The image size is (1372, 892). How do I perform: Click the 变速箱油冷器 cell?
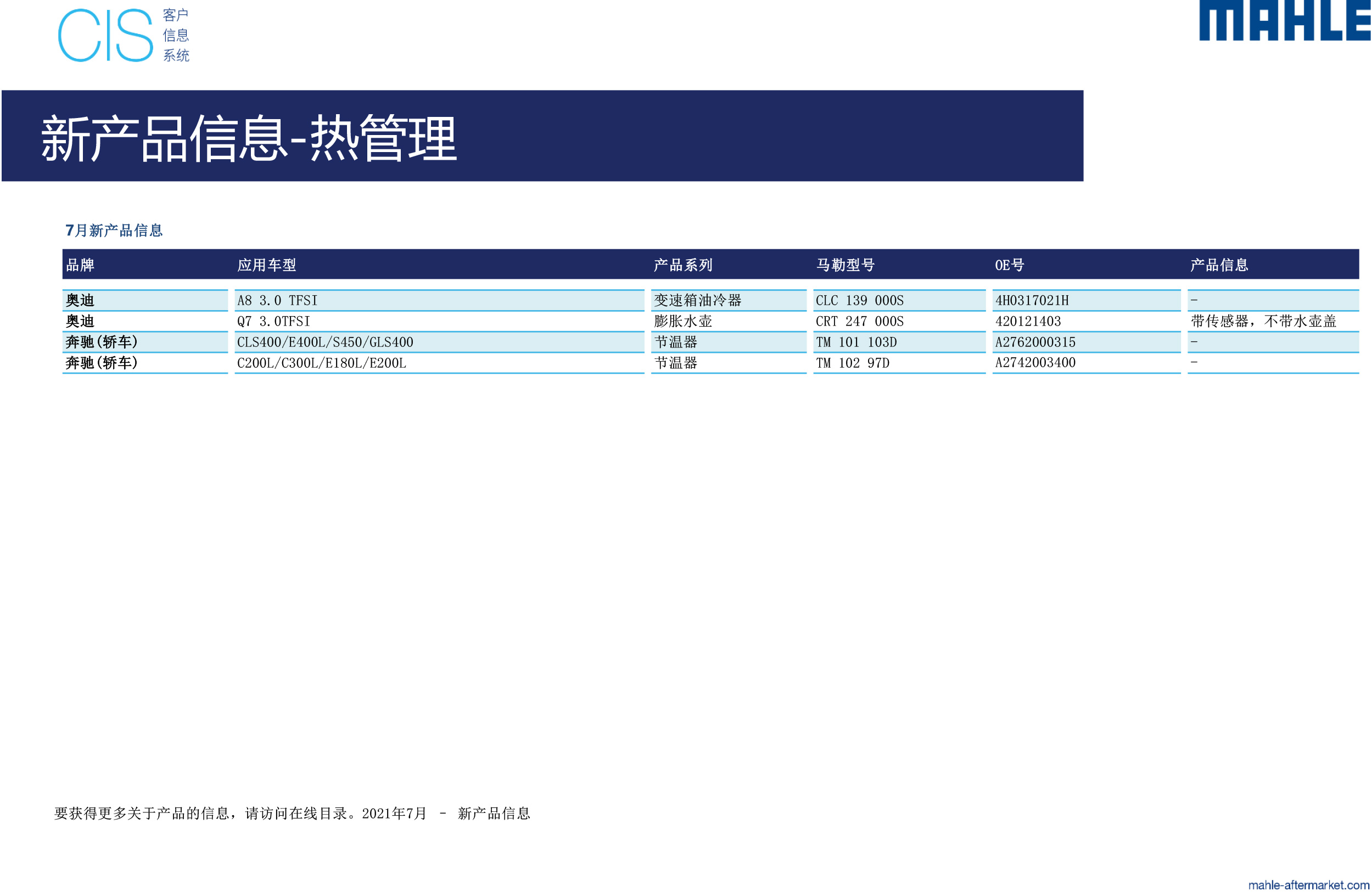click(729, 300)
